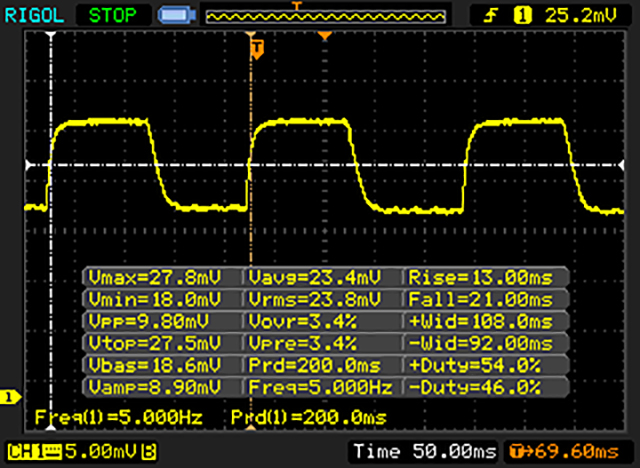The image size is (640, 468).
Task: Click the Vavg=23.4mV measurement
Action: click(314, 278)
